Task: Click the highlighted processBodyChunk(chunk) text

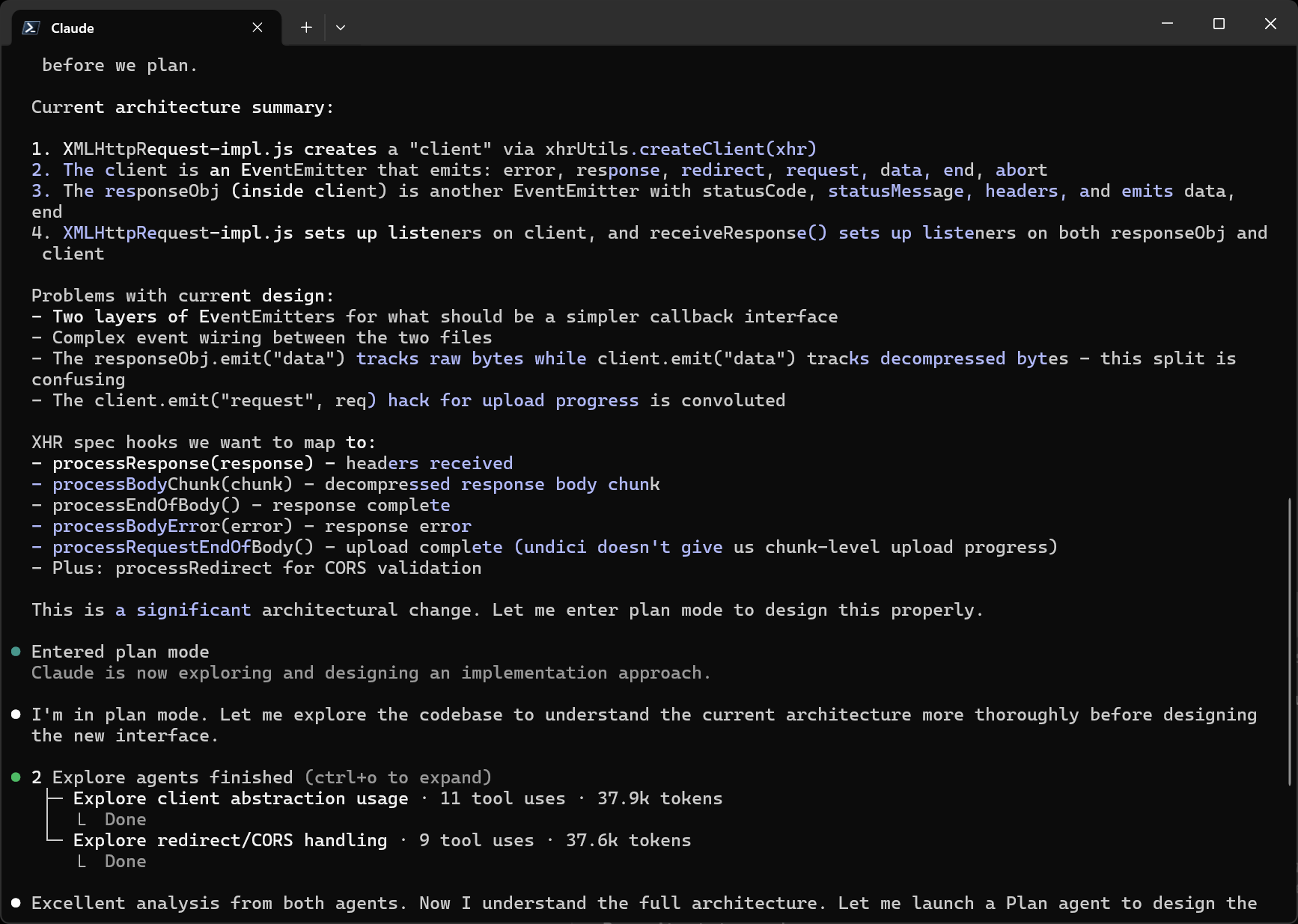Action: pyautogui.click(x=172, y=484)
